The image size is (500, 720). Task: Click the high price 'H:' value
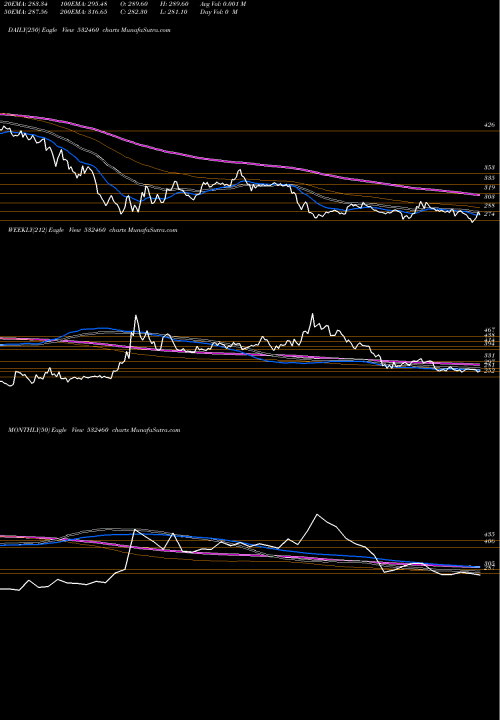(172, 4)
